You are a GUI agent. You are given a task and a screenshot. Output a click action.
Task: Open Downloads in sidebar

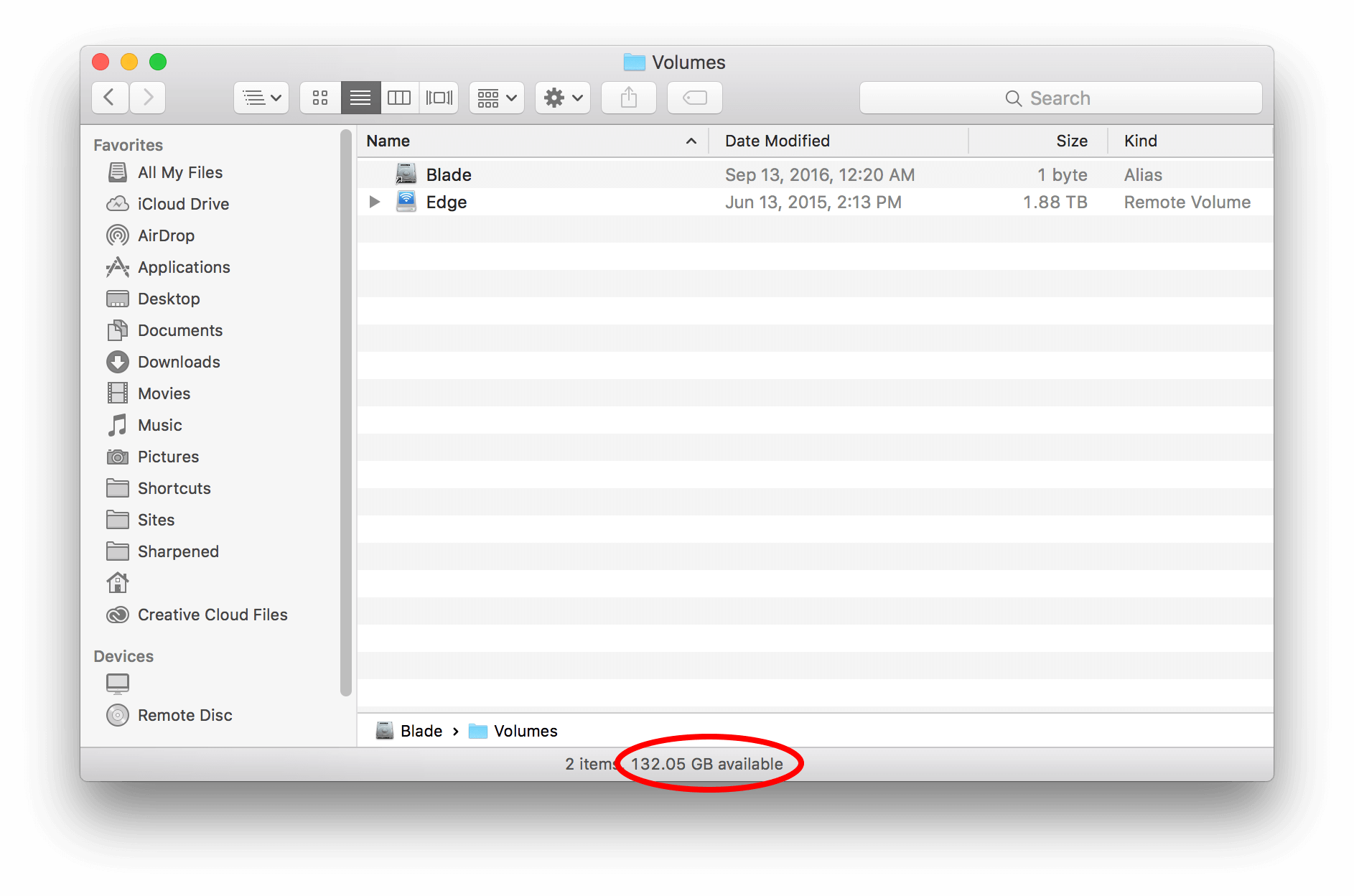tap(163, 362)
